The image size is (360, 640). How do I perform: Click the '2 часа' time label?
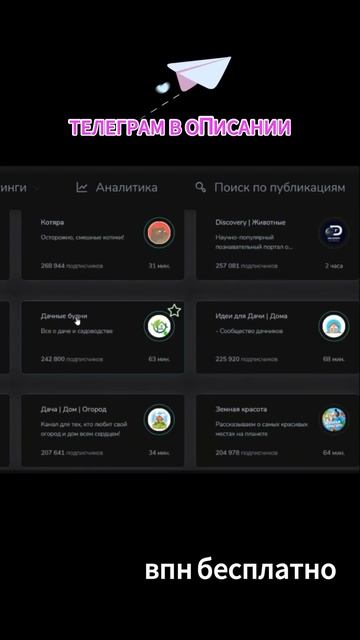click(334, 266)
